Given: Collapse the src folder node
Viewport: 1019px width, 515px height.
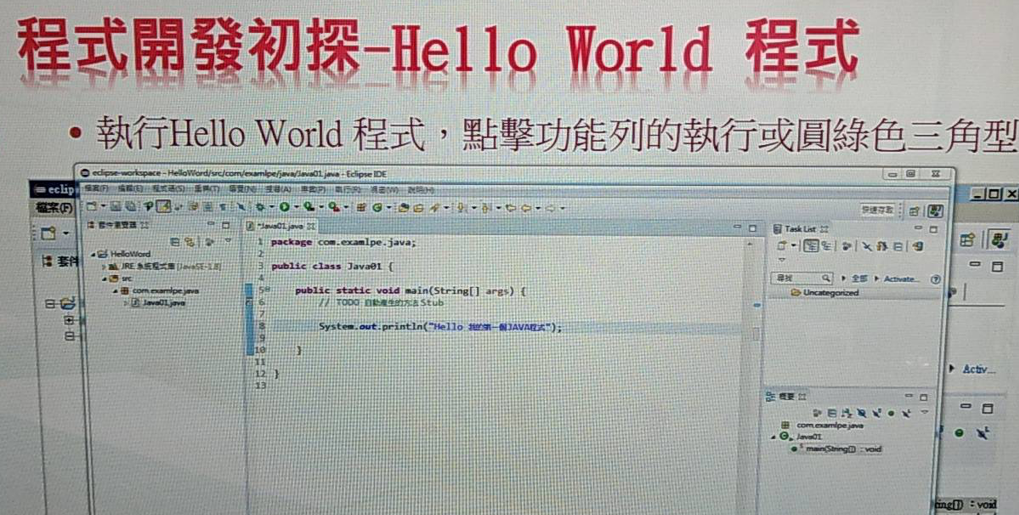Looking at the screenshot, I should 104,279.
